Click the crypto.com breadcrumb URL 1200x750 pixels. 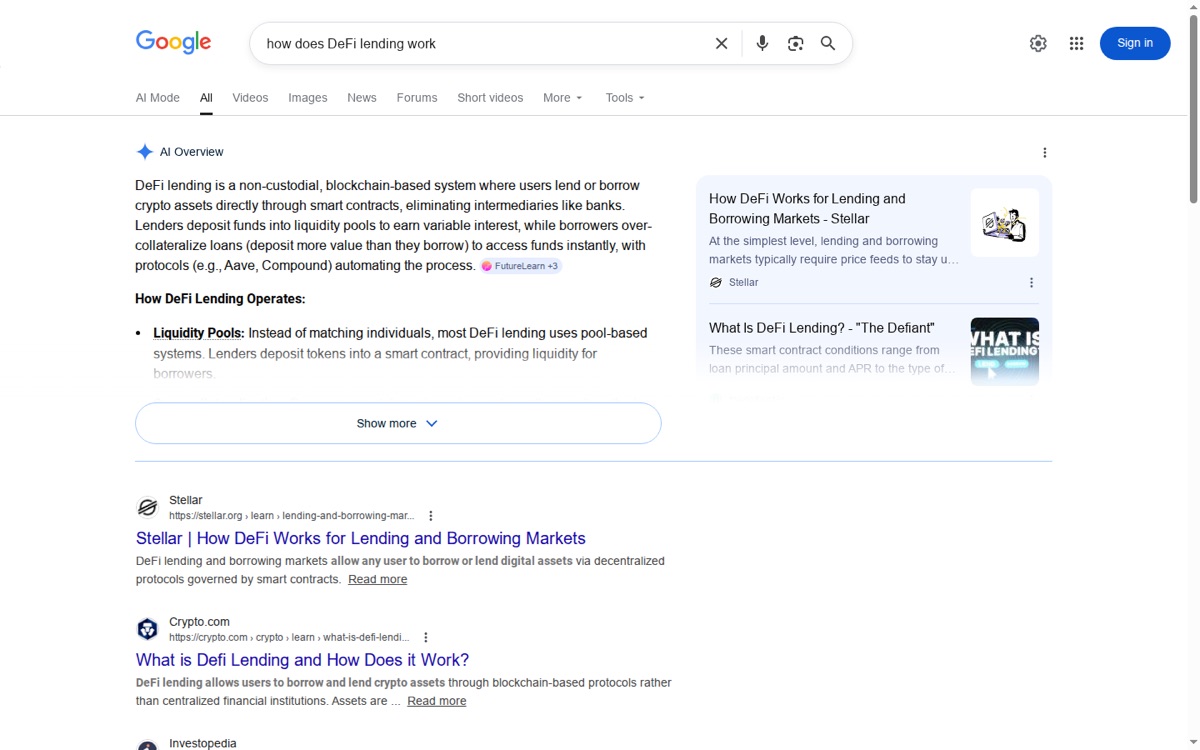pos(289,638)
